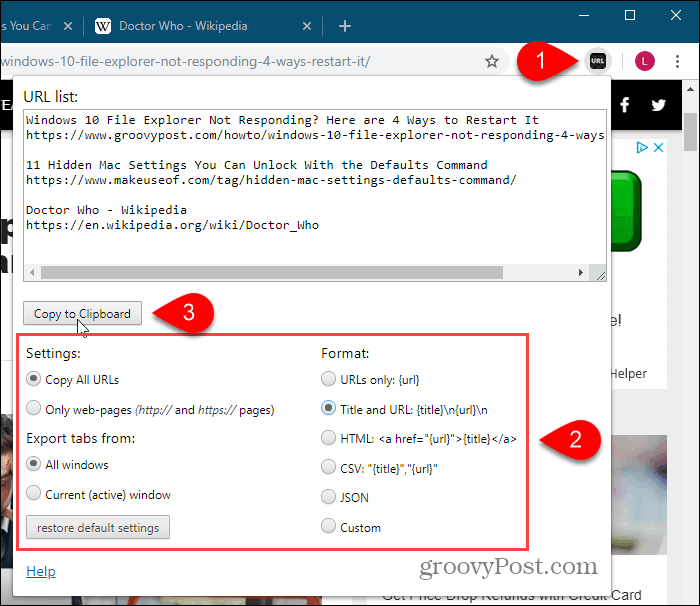Image resolution: width=700 pixels, height=606 pixels.
Task: Open the Chrome profile avatar L
Action: pyautogui.click(x=645, y=61)
